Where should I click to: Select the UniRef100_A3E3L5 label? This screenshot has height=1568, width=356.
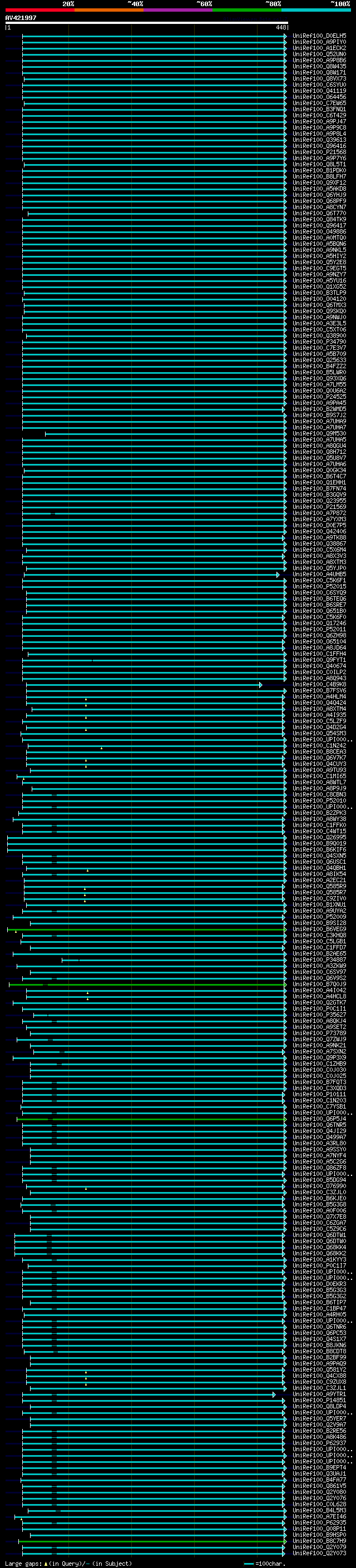click(x=319, y=324)
